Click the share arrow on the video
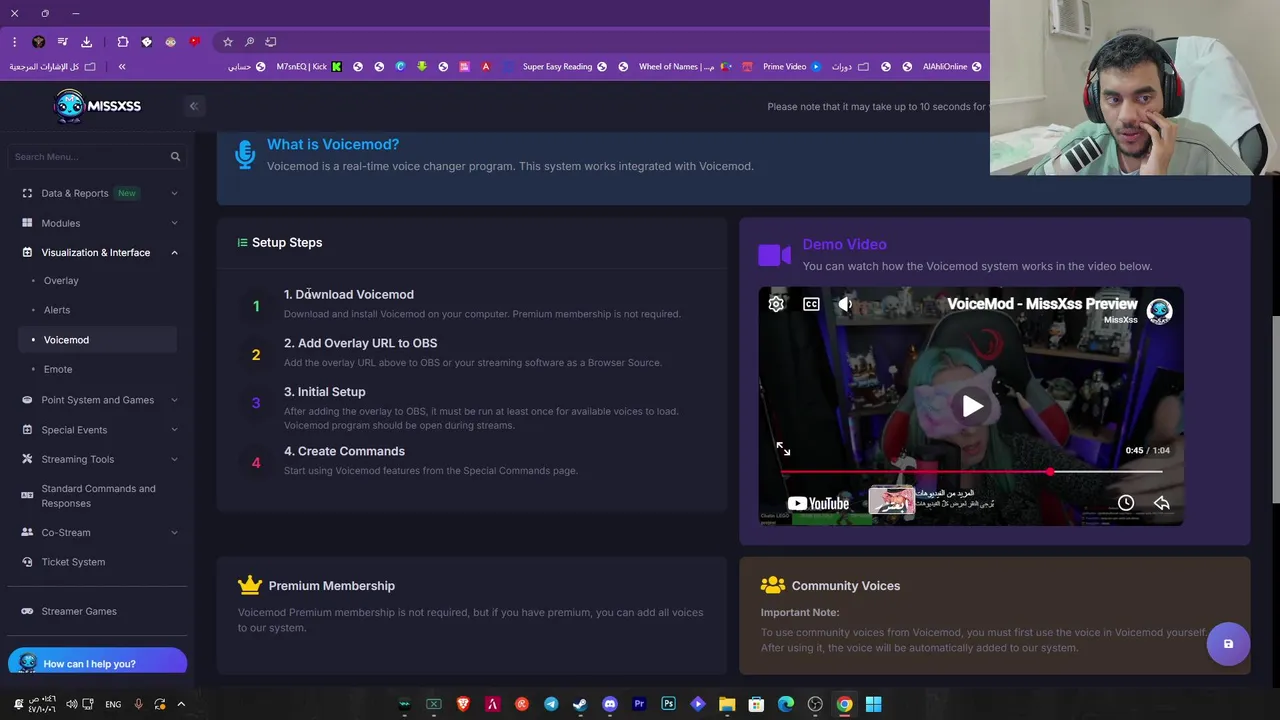The height and width of the screenshot is (720, 1280). [x=1161, y=503]
